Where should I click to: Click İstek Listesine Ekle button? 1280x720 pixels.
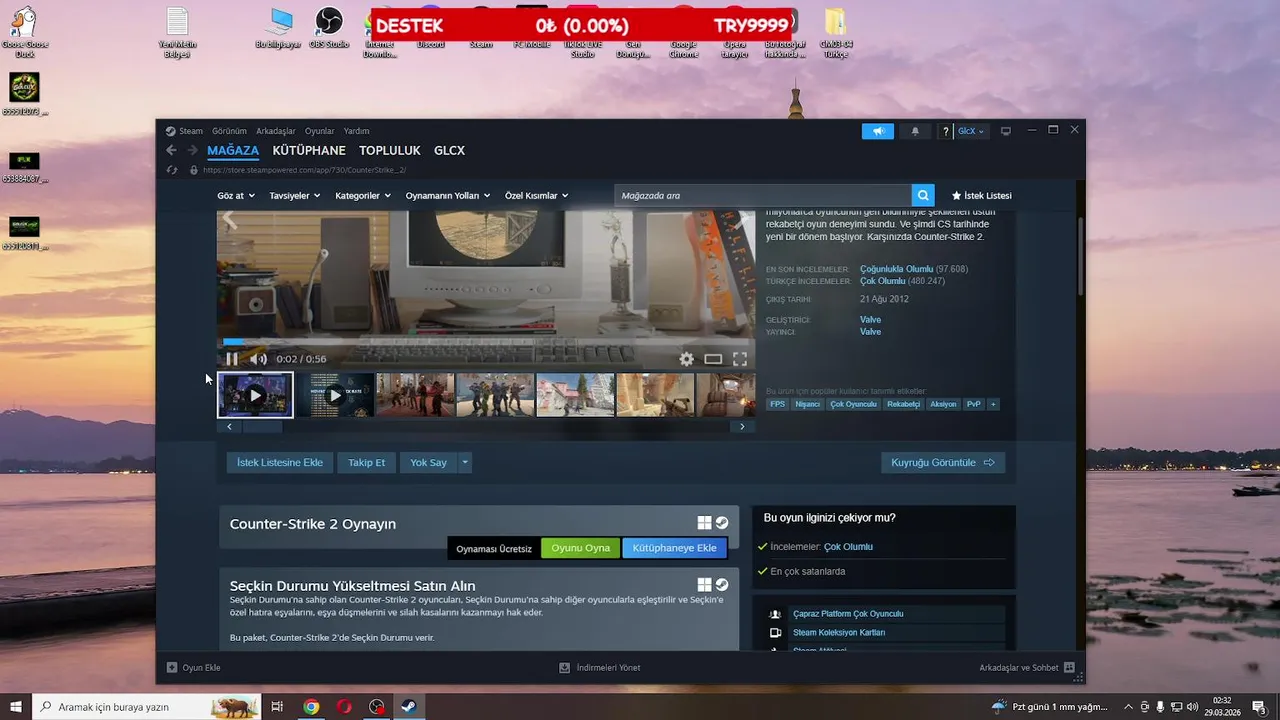pos(280,463)
